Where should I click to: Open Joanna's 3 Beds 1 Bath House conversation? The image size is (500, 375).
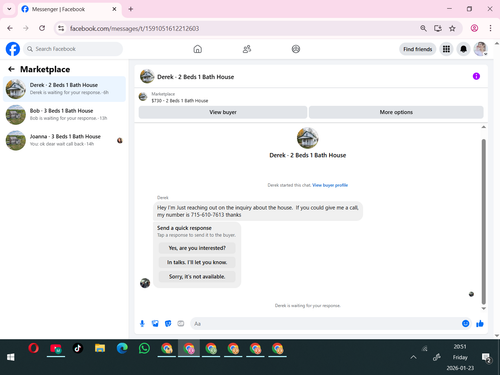point(64,140)
